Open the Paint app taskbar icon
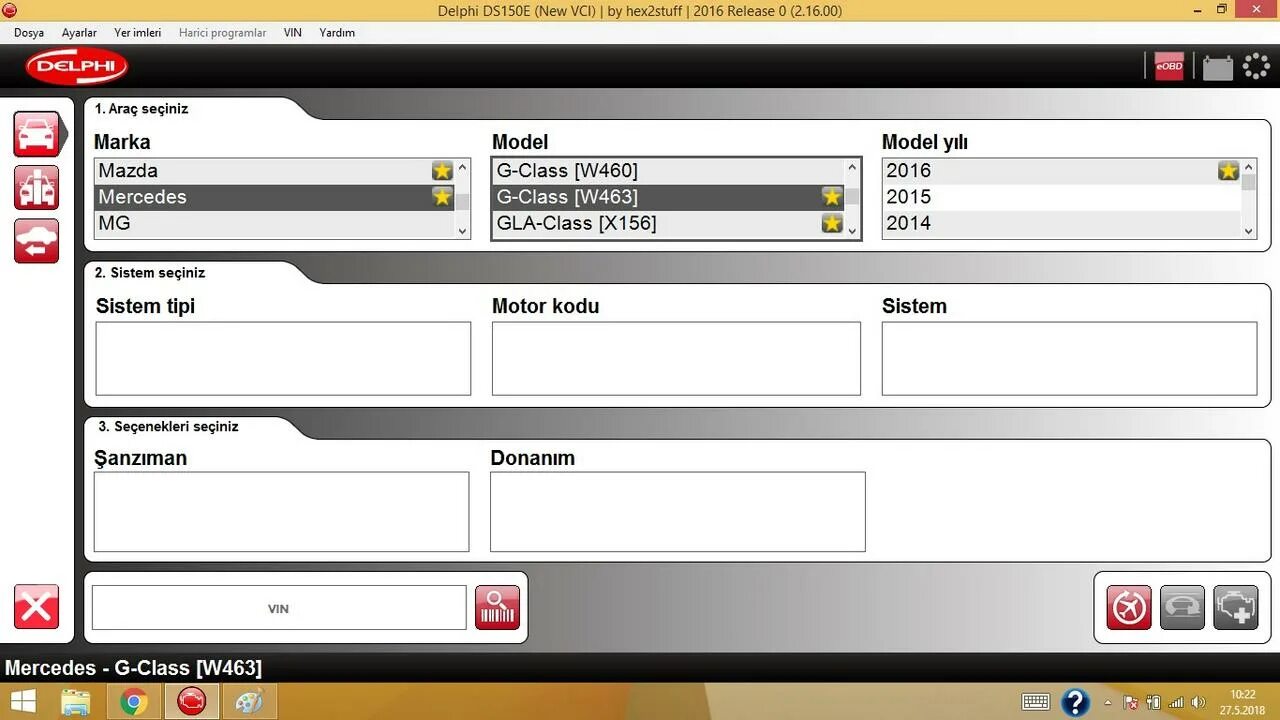1280x720 pixels. (x=248, y=702)
